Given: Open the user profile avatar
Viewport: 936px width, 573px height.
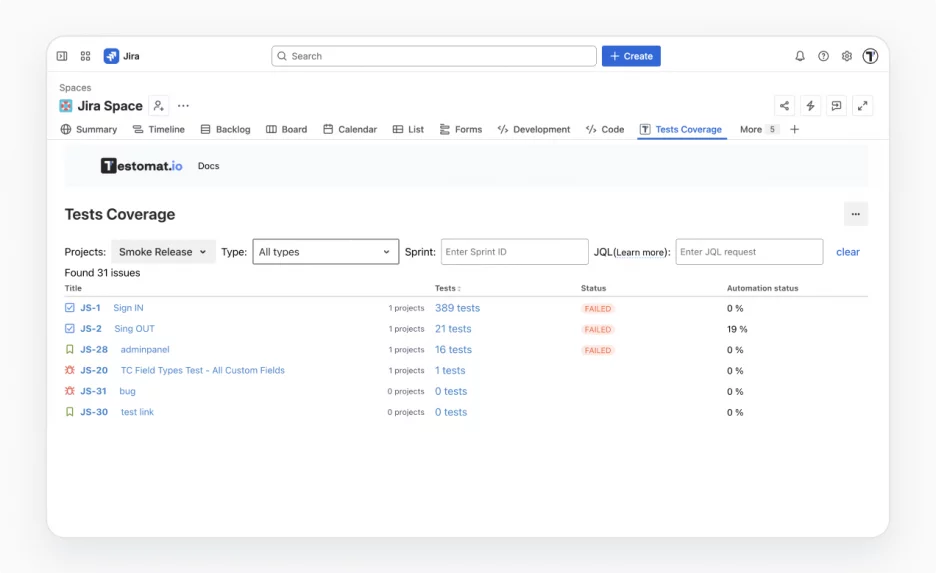Looking at the screenshot, I should click(x=870, y=56).
